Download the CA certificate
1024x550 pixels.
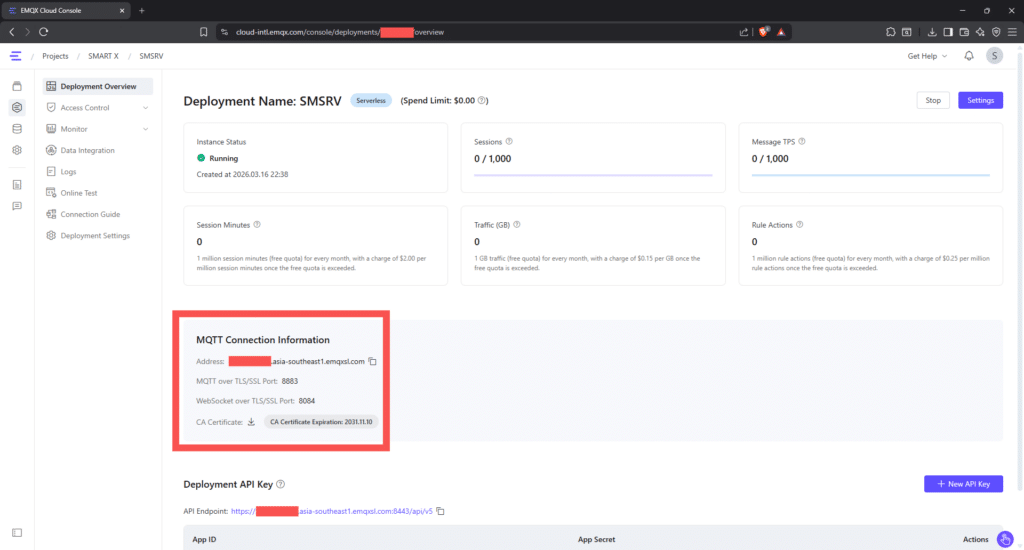[251, 422]
